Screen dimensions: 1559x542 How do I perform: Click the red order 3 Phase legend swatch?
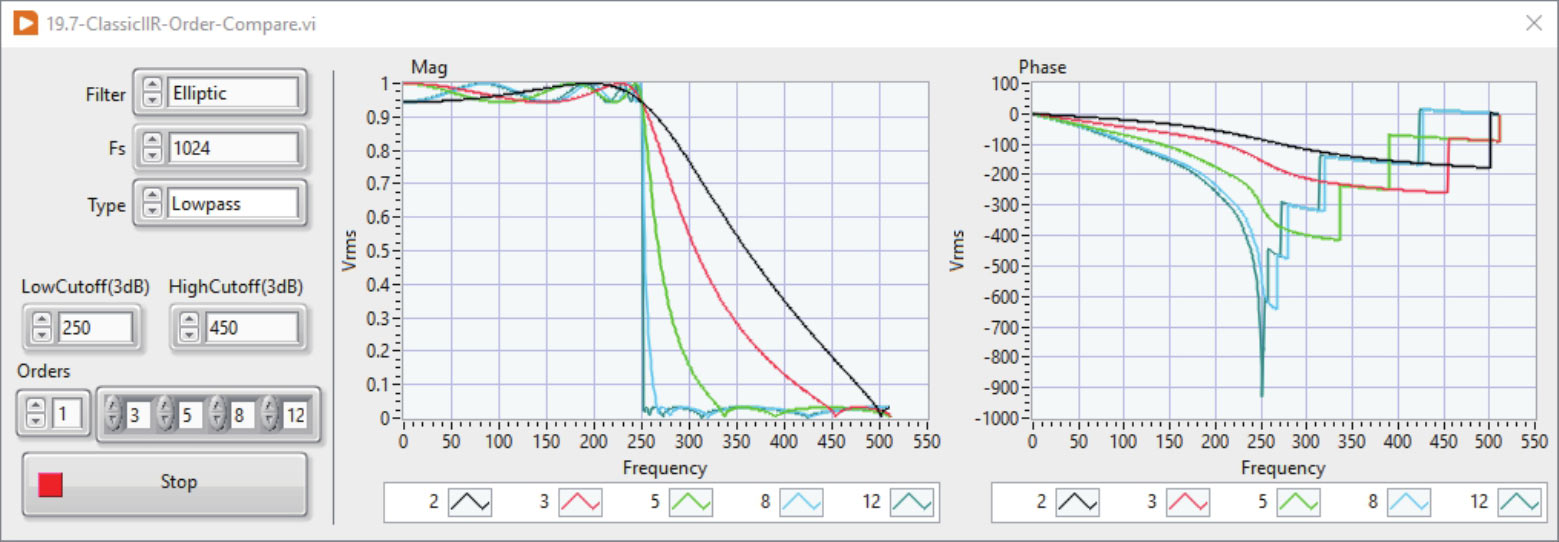[x=1188, y=502]
